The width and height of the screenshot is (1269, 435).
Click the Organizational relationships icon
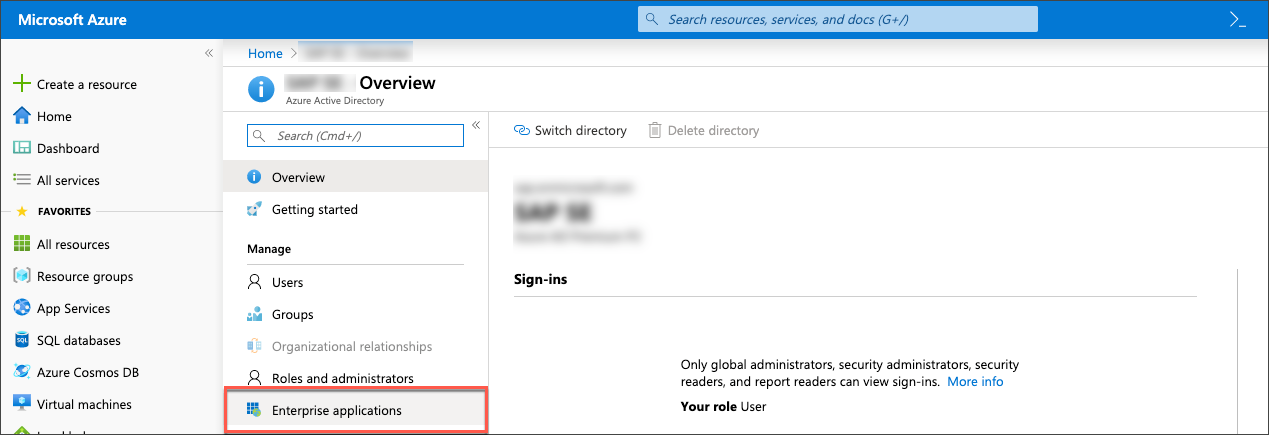click(254, 346)
